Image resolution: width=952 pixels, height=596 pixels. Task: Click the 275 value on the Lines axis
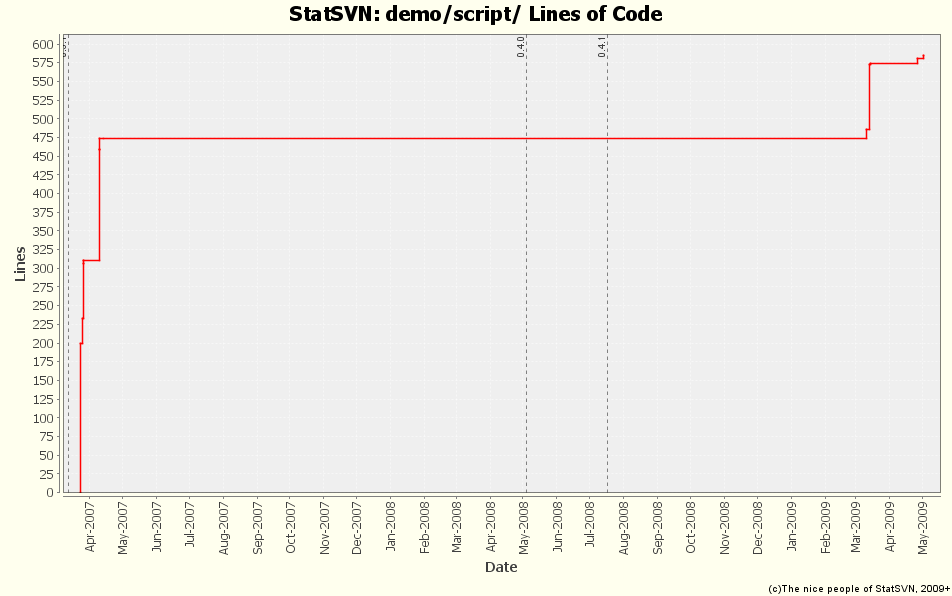(x=43, y=287)
